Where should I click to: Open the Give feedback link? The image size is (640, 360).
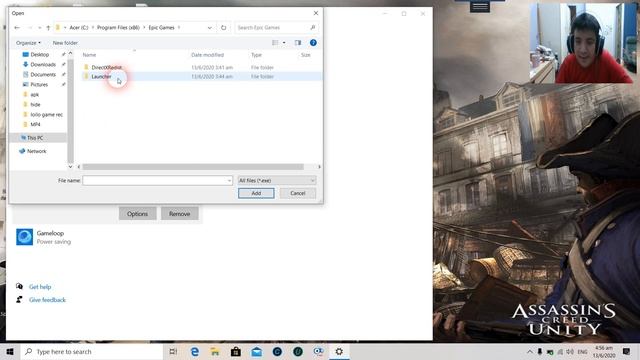(47, 300)
